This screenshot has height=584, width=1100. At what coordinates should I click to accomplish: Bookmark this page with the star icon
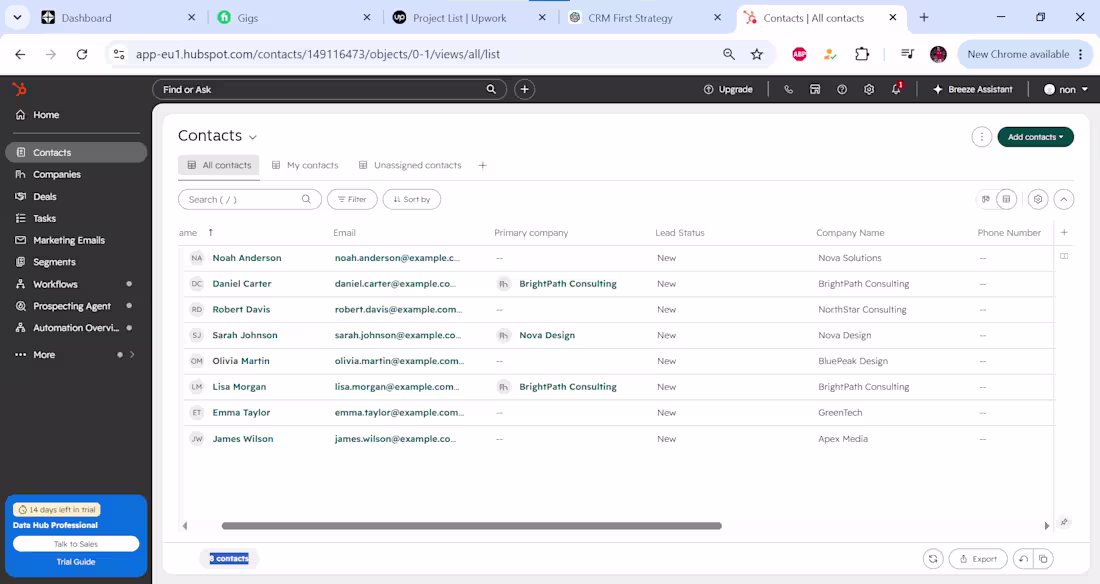(x=757, y=54)
